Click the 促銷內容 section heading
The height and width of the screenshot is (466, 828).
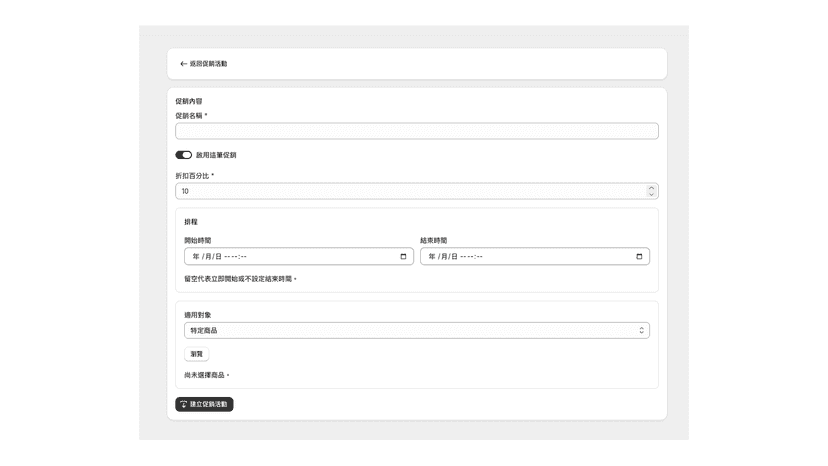tap(189, 101)
